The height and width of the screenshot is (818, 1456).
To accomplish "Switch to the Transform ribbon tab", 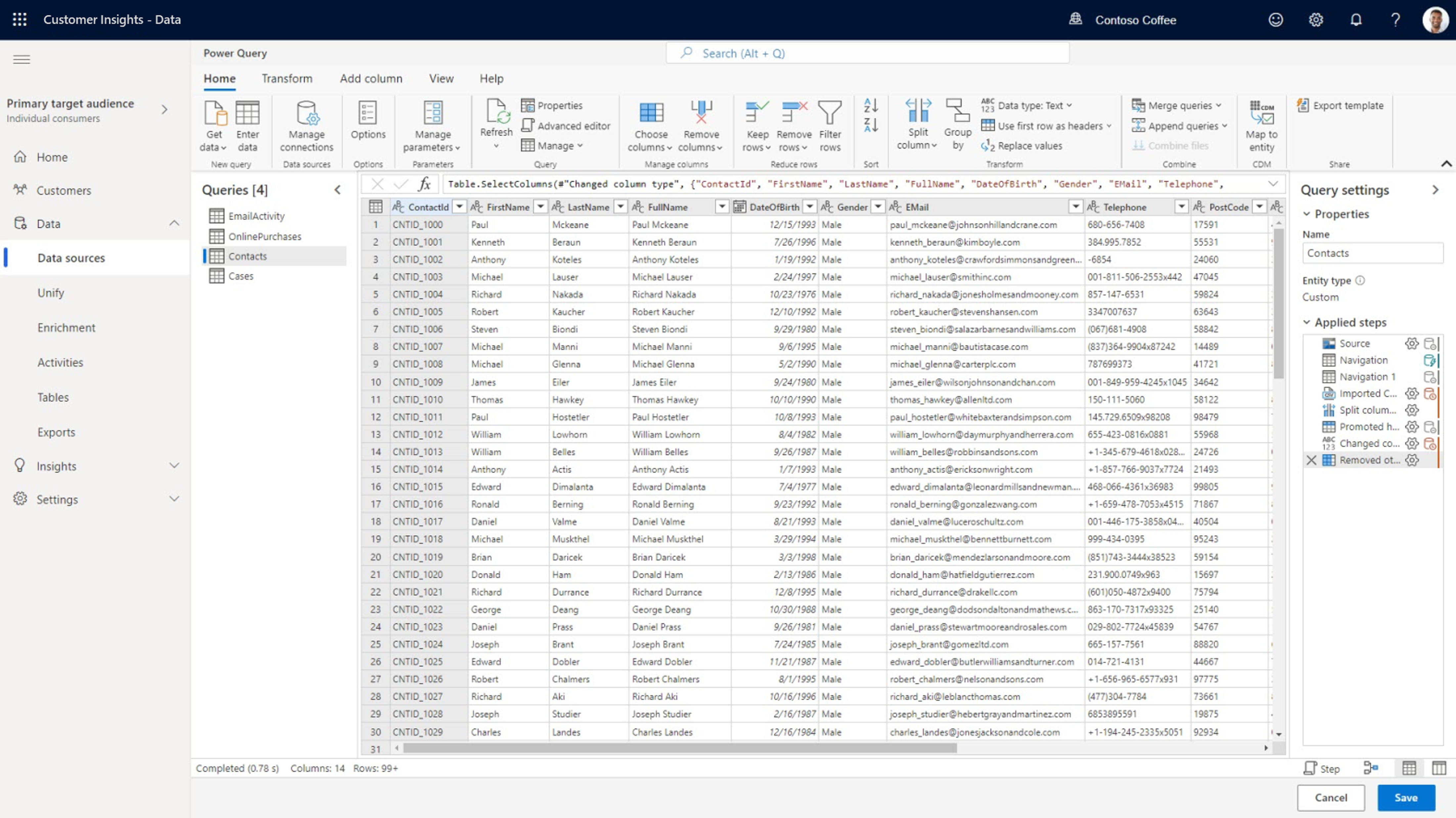I will pos(287,78).
